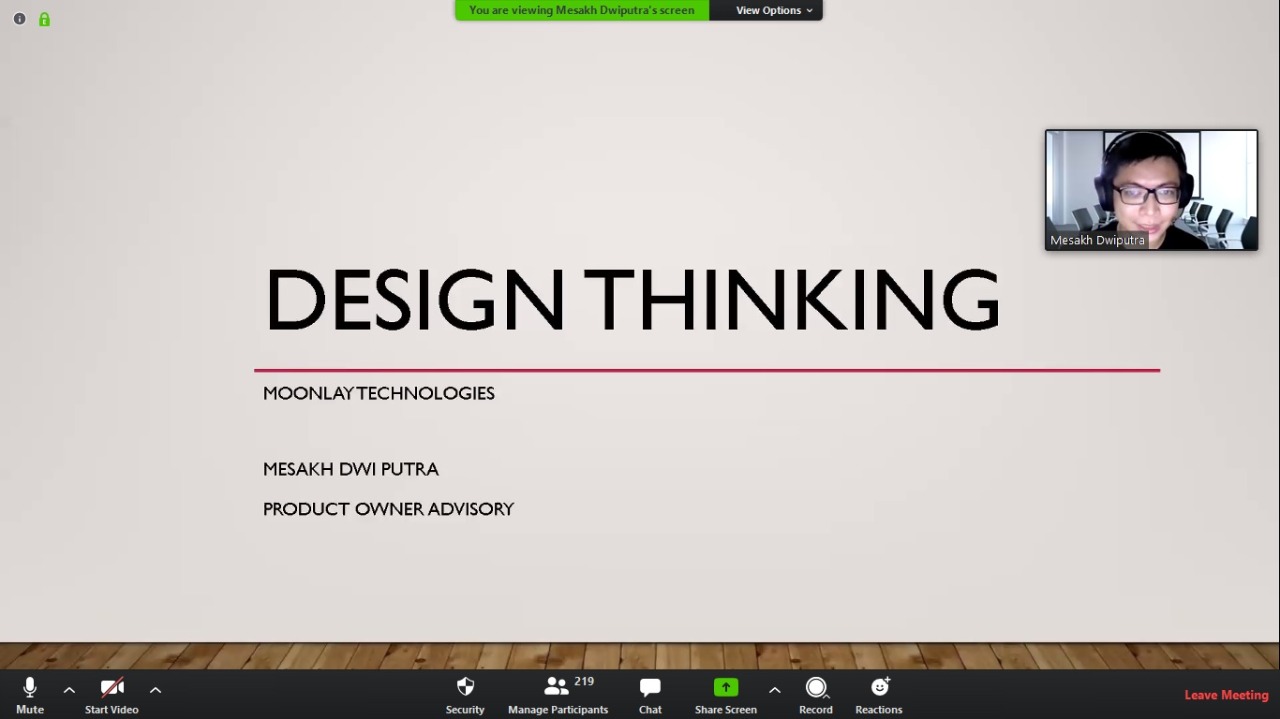Click 'You are viewing Mesakh Dwiputra's screen' banner
Image resolution: width=1280 pixels, height=719 pixels.
[x=582, y=10]
